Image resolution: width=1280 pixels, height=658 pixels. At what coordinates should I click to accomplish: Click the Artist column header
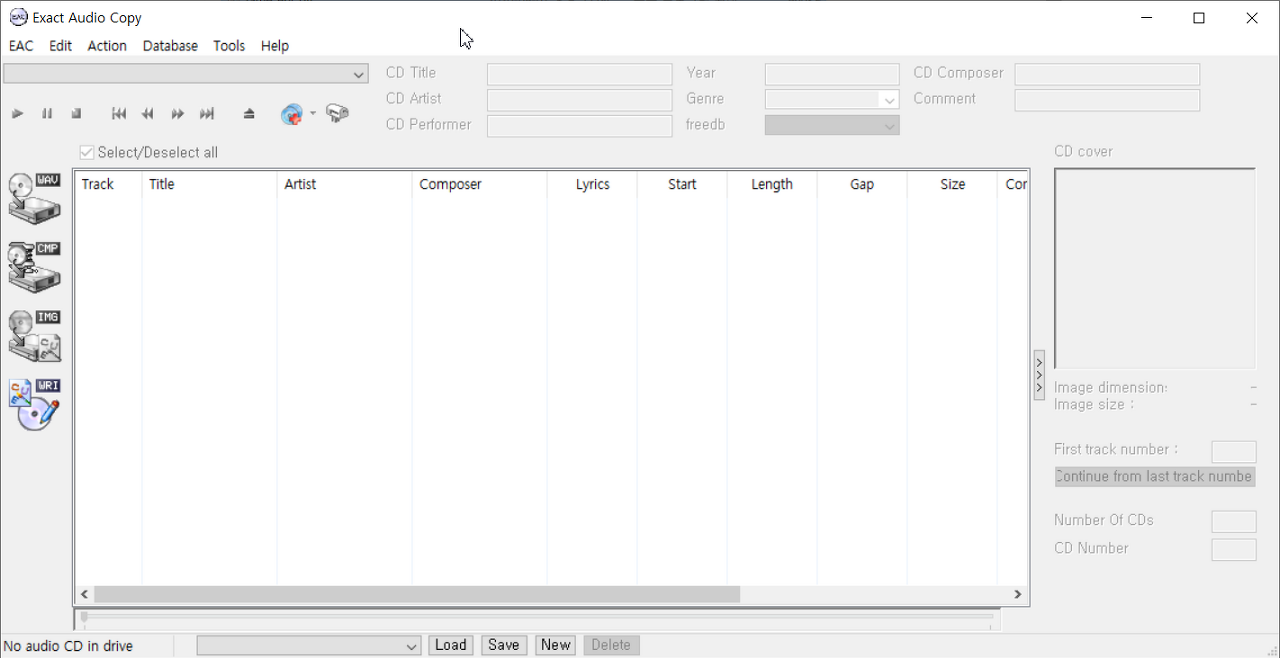[344, 184]
